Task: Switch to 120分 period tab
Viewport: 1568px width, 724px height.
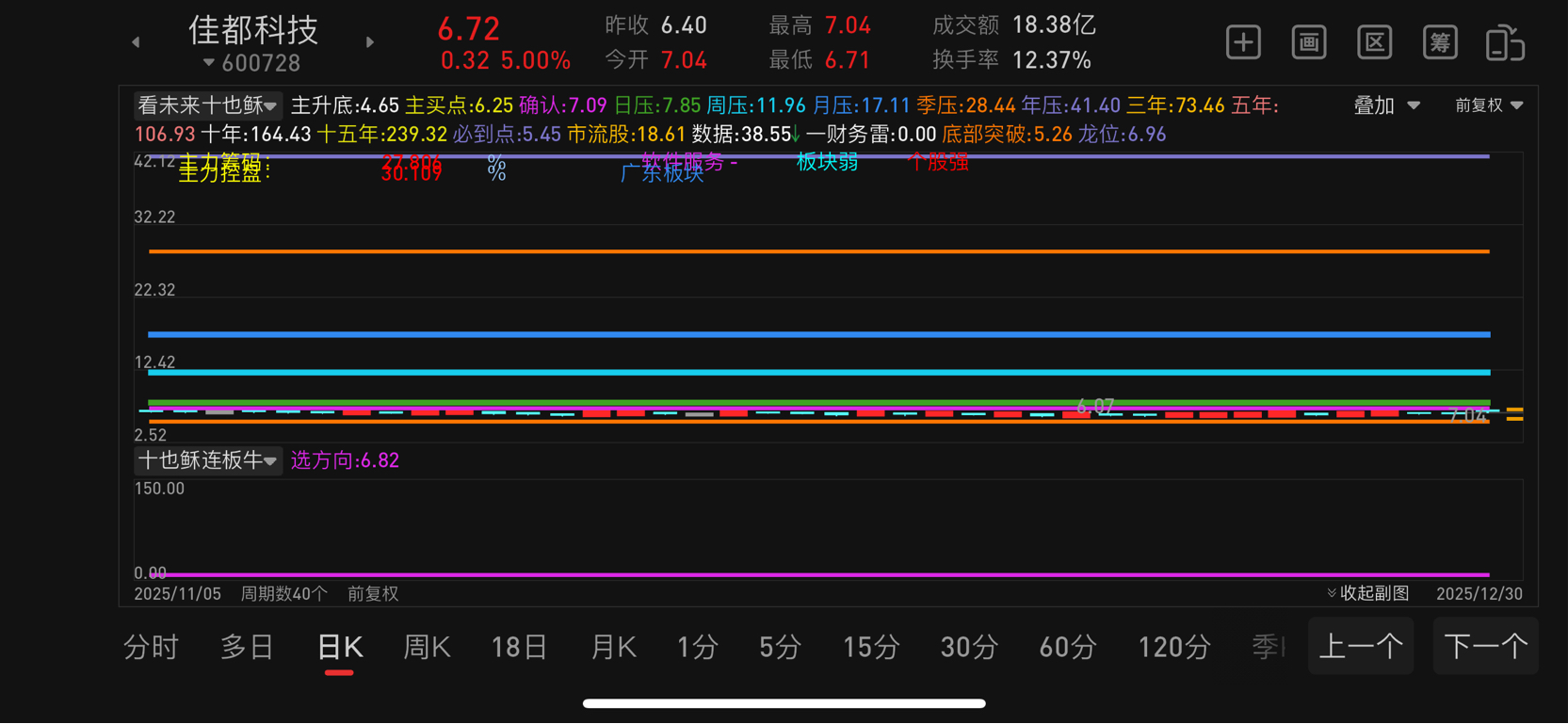Action: (x=1174, y=648)
